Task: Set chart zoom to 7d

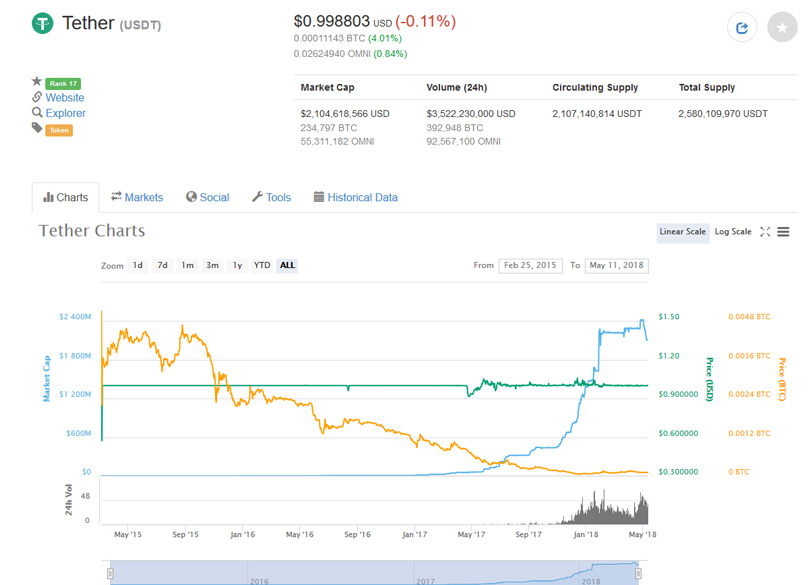Action: tap(162, 265)
